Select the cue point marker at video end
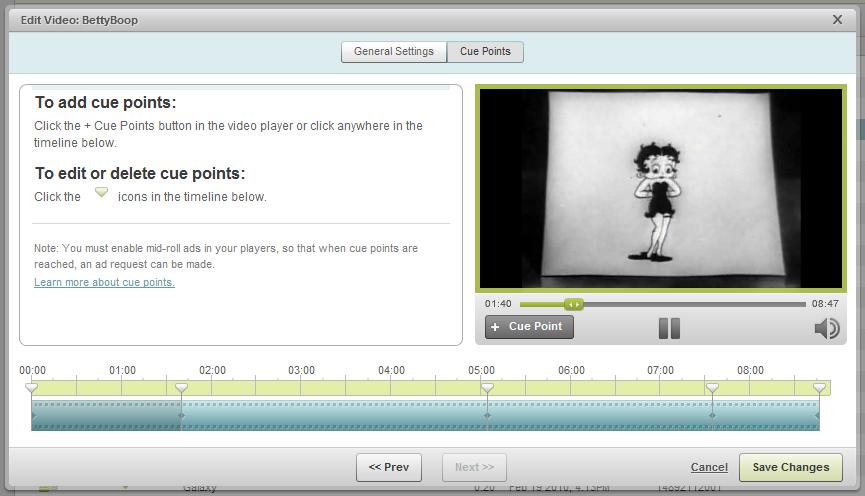 819,388
